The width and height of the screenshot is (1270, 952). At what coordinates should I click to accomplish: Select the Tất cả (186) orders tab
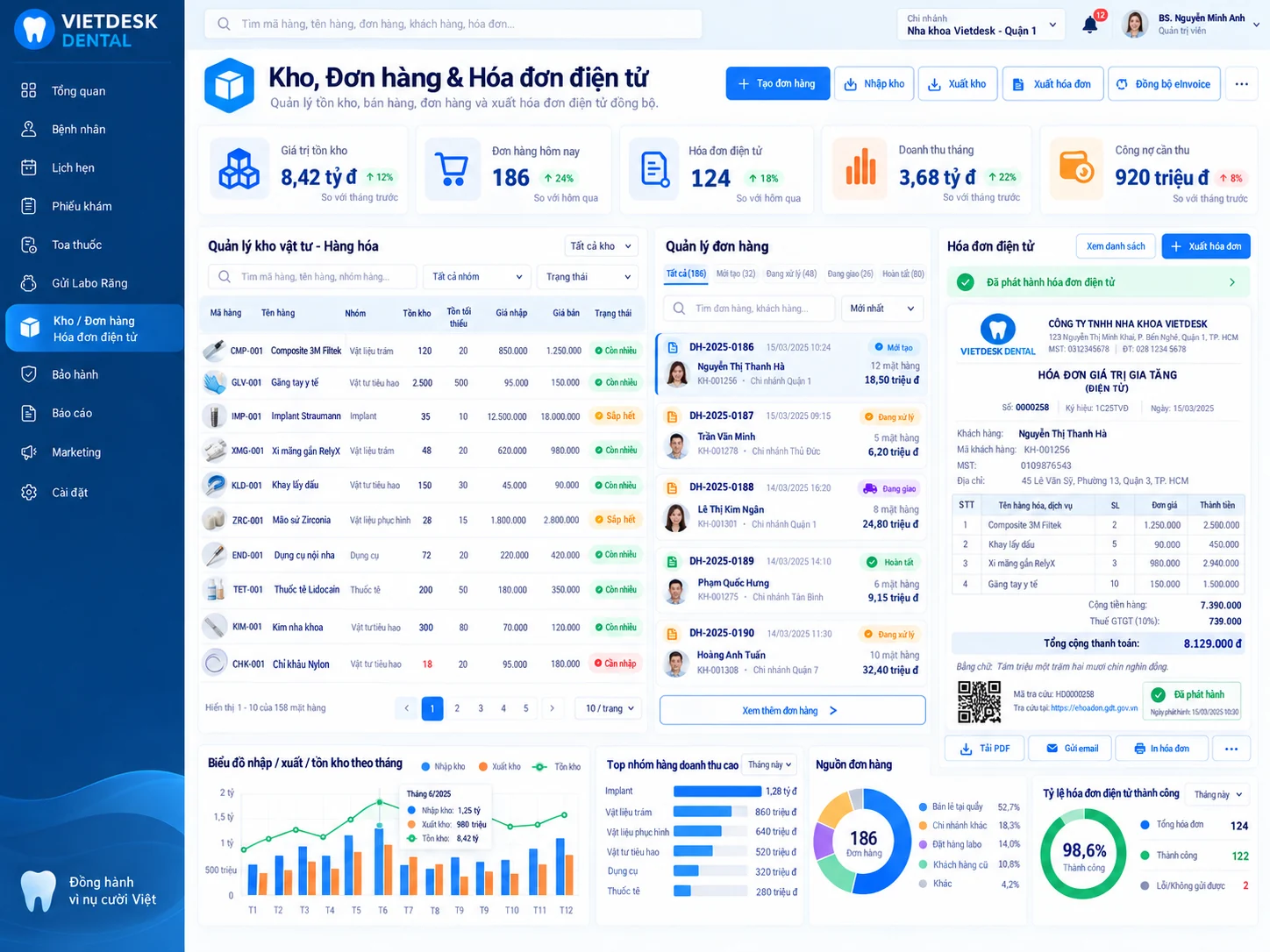[686, 274]
